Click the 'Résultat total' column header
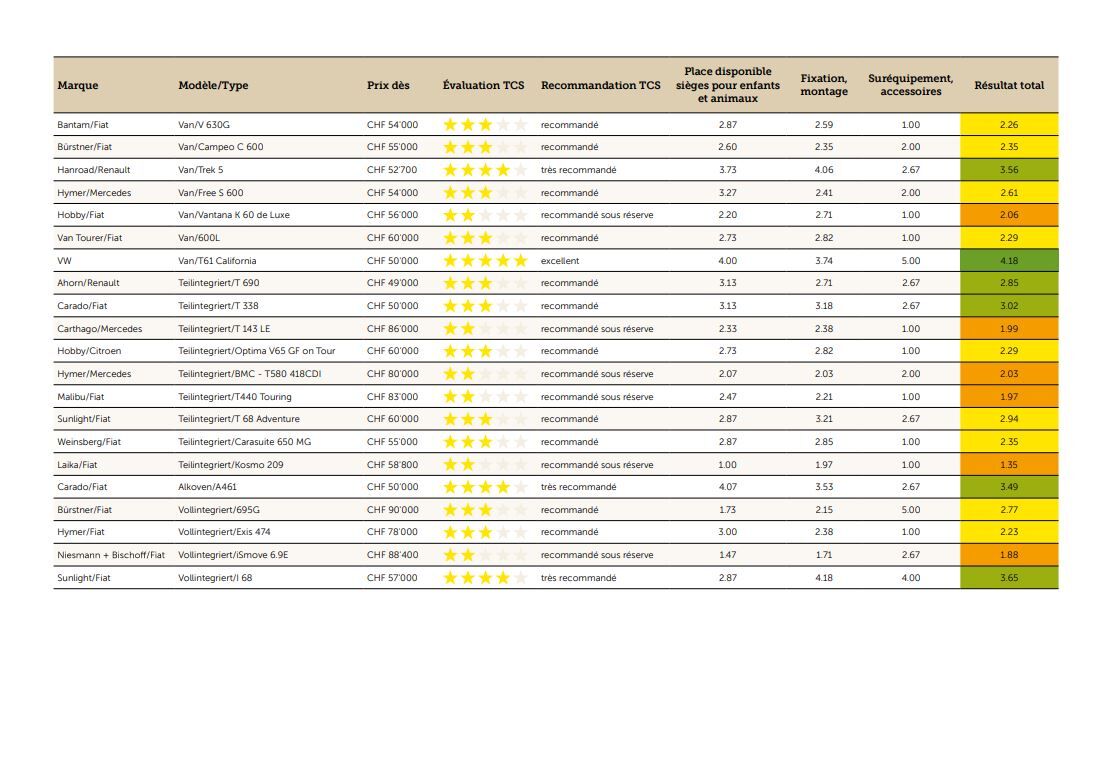Image resolution: width=1115 pixels, height=781 pixels. (x=1009, y=85)
